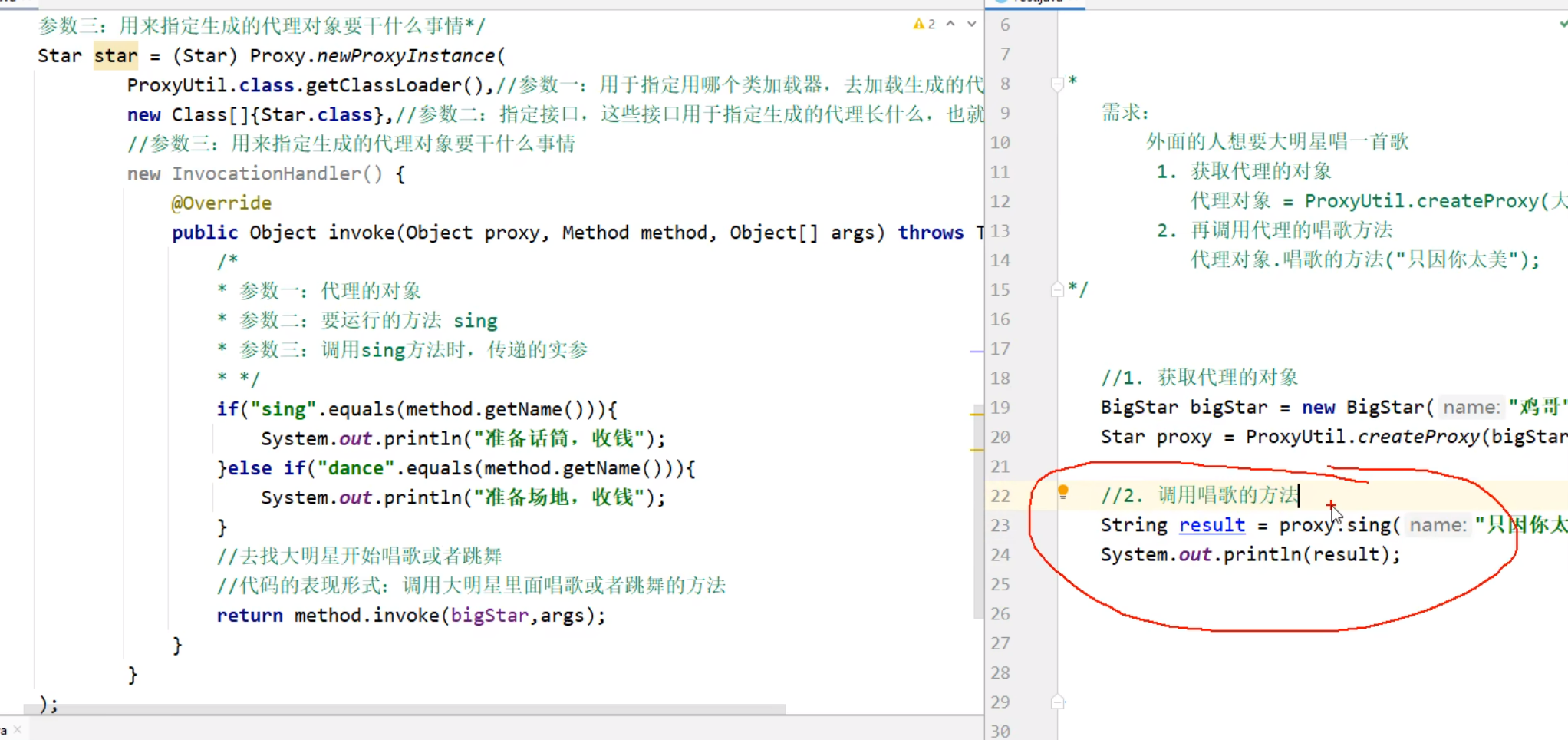Image resolution: width=1568 pixels, height=740 pixels.
Task: Jump to previous warning using the up chevron
Action: (x=952, y=24)
